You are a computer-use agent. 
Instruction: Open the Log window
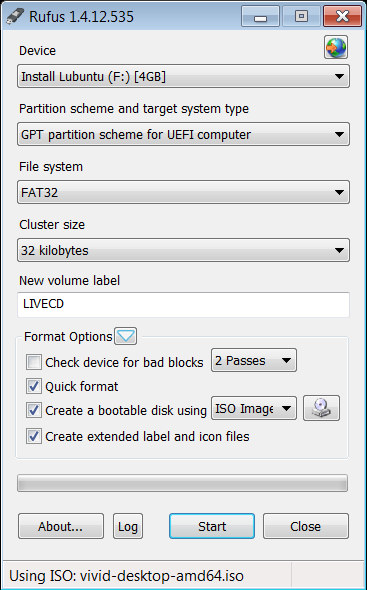point(128,526)
